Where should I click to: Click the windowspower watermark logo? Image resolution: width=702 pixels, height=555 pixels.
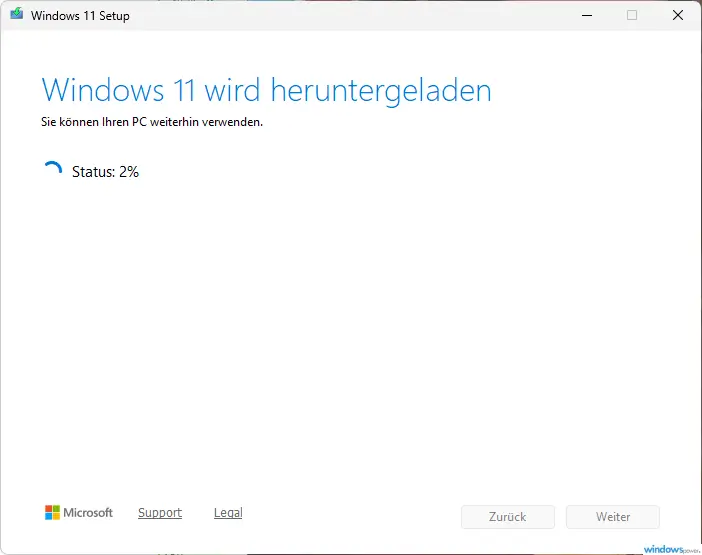coord(670,548)
